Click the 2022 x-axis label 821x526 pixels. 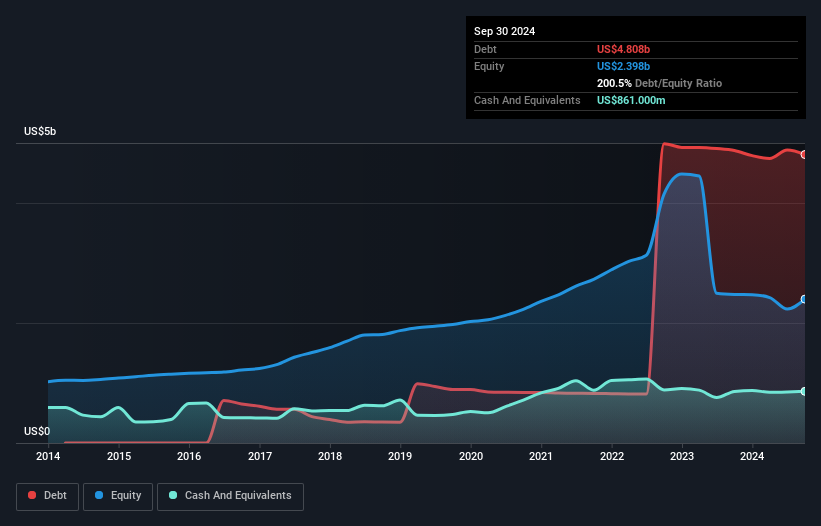pyautogui.click(x=612, y=456)
